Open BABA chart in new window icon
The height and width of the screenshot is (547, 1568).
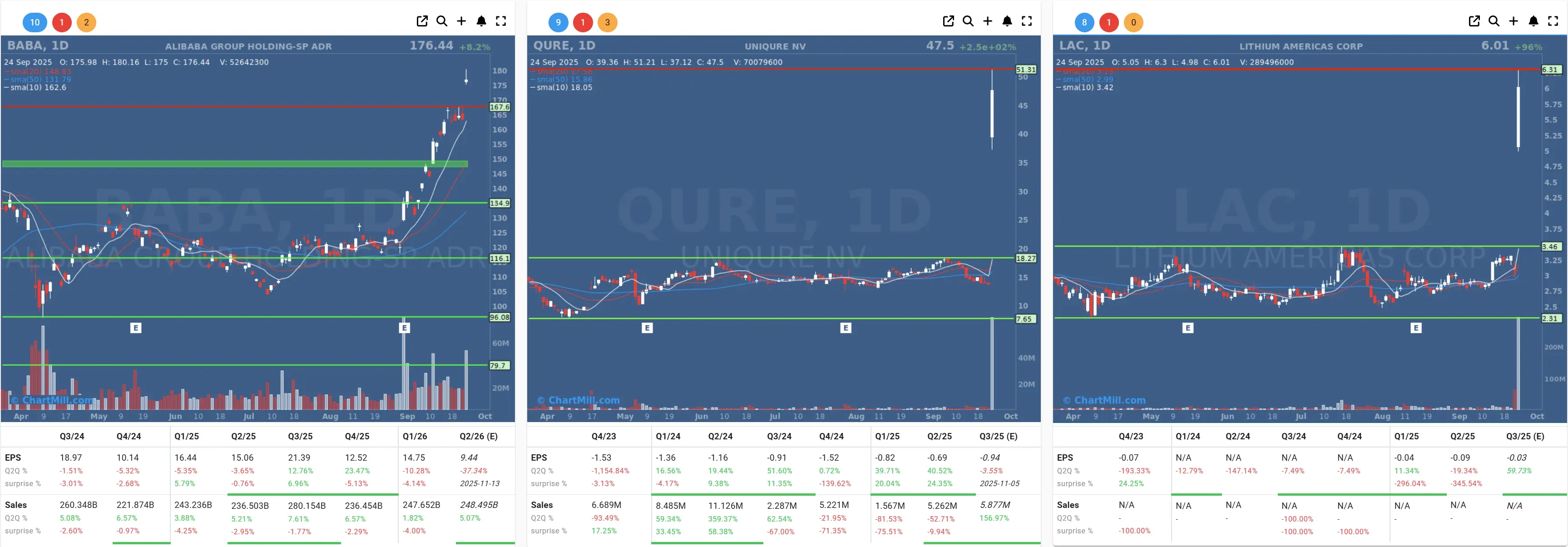(422, 21)
